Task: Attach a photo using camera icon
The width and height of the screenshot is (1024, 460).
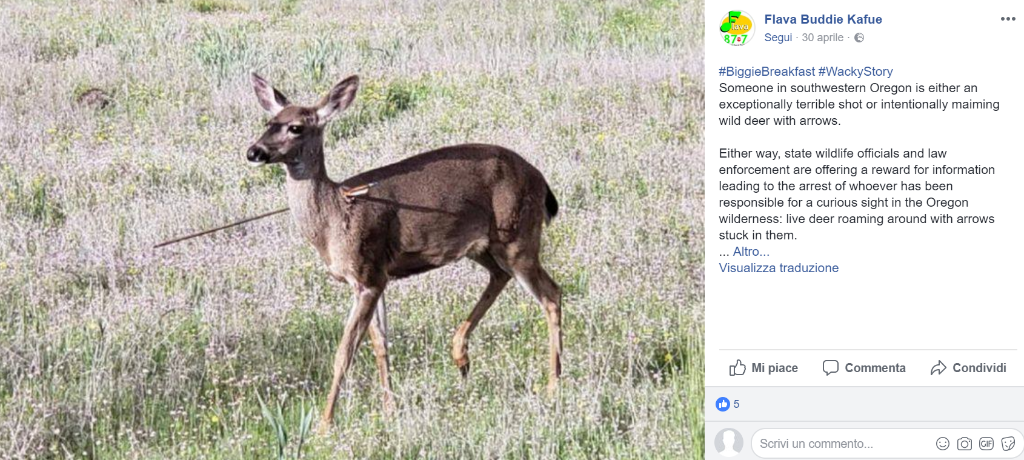Action: tap(964, 443)
